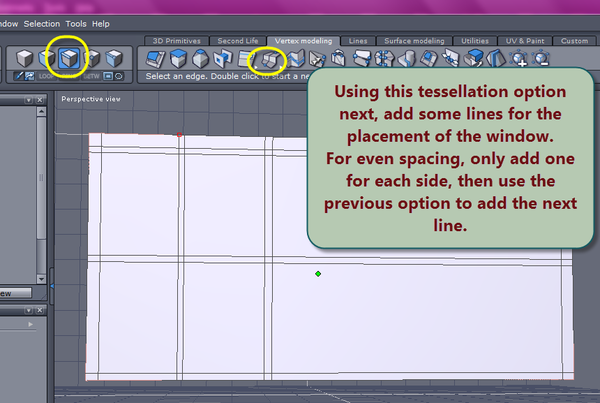Pick the blue inset face tool
600x403 pixels.
pos(429,59)
